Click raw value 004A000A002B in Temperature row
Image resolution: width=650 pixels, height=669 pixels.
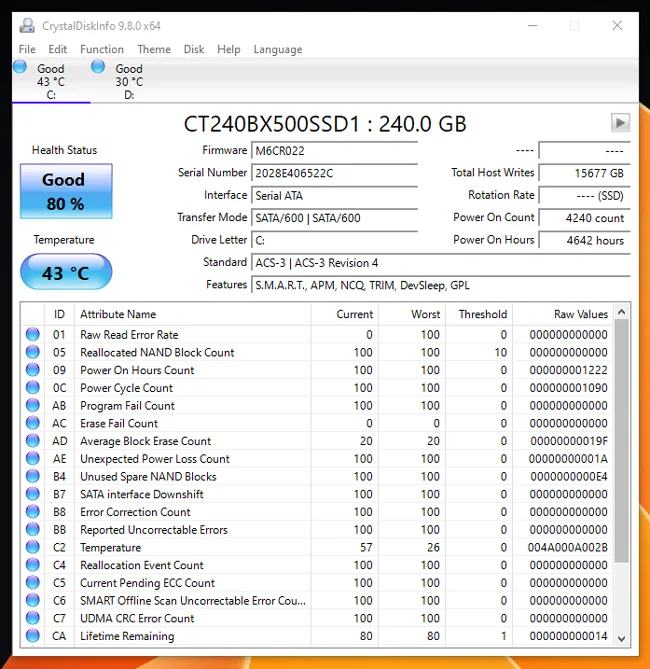click(567, 547)
